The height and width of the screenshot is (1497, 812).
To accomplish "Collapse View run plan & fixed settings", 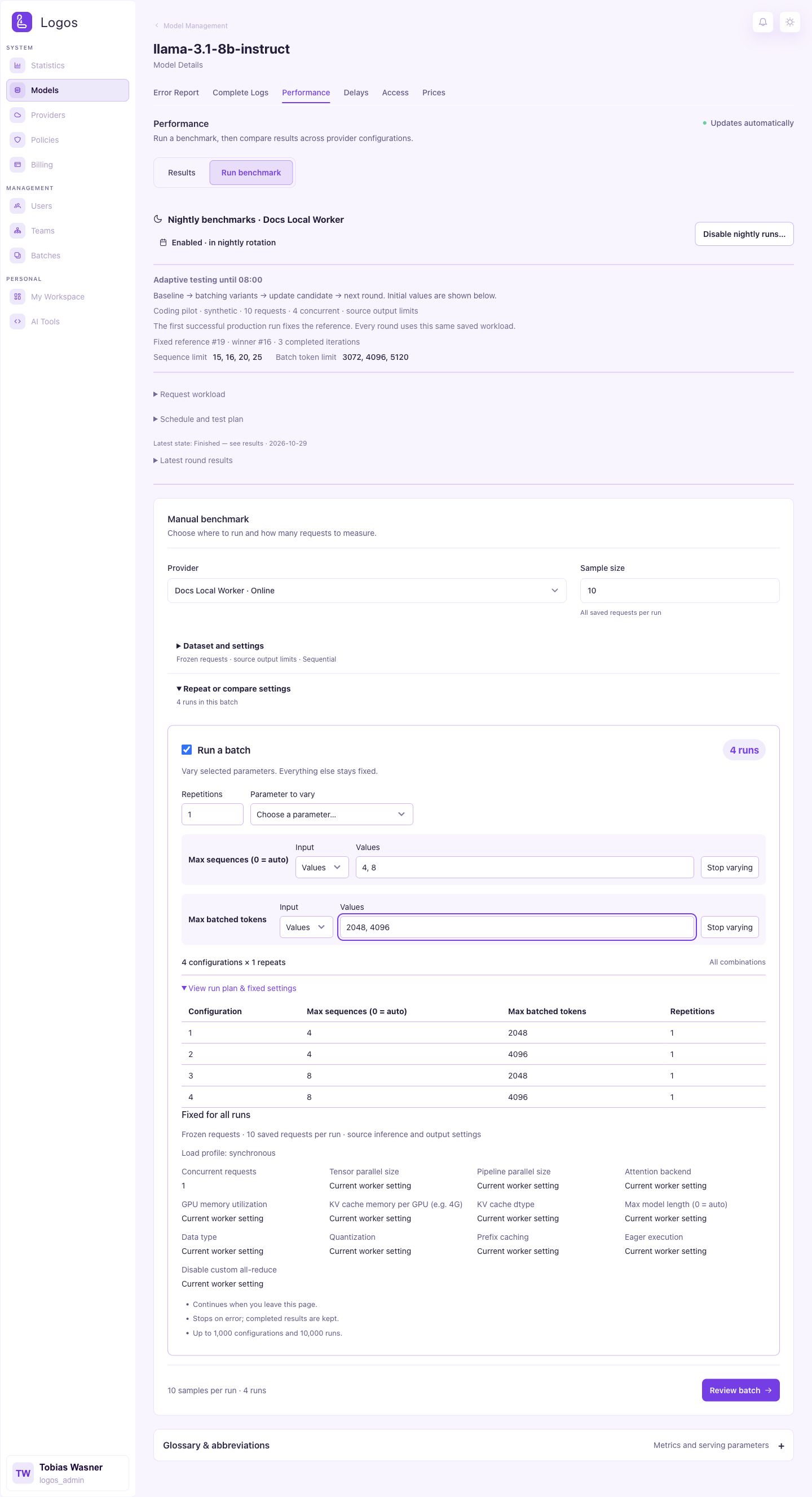I will (239, 989).
